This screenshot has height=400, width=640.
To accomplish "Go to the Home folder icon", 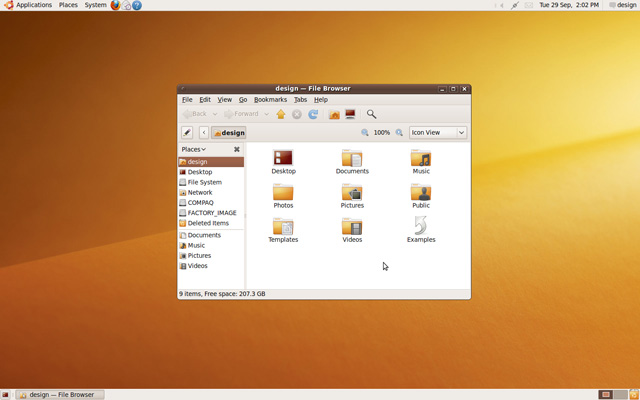I will coord(334,115).
